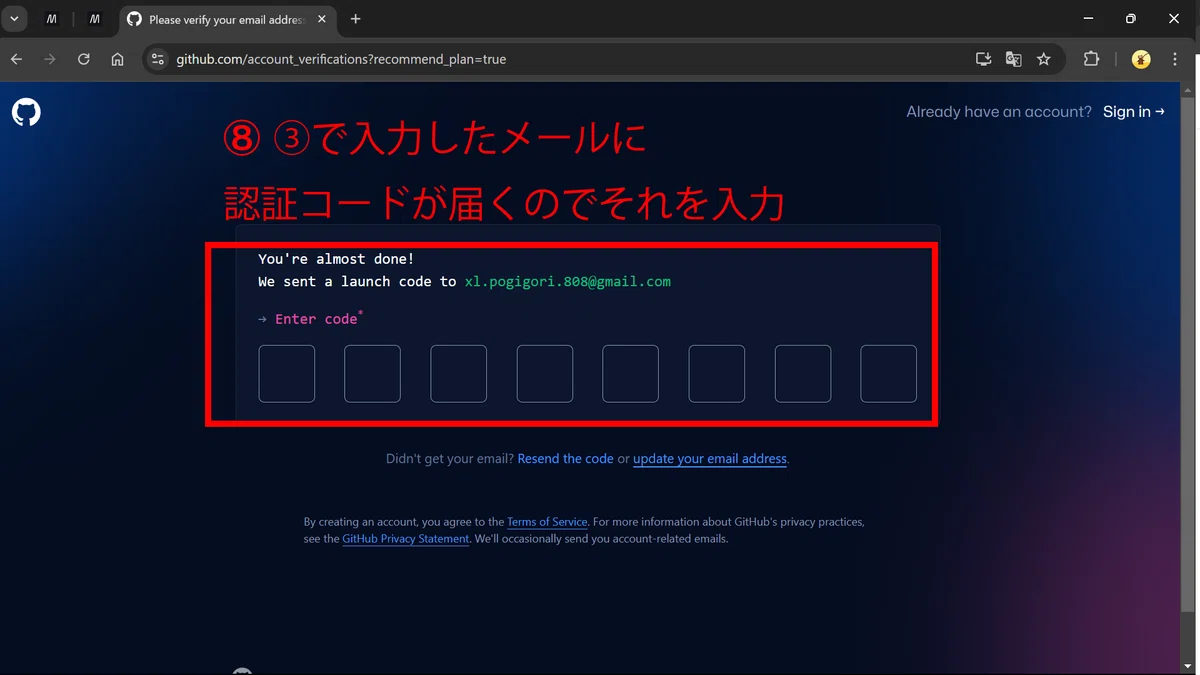Click the sixth code digit box
The height and width of the screenshot is (675, 1200).
pos(717,374)
